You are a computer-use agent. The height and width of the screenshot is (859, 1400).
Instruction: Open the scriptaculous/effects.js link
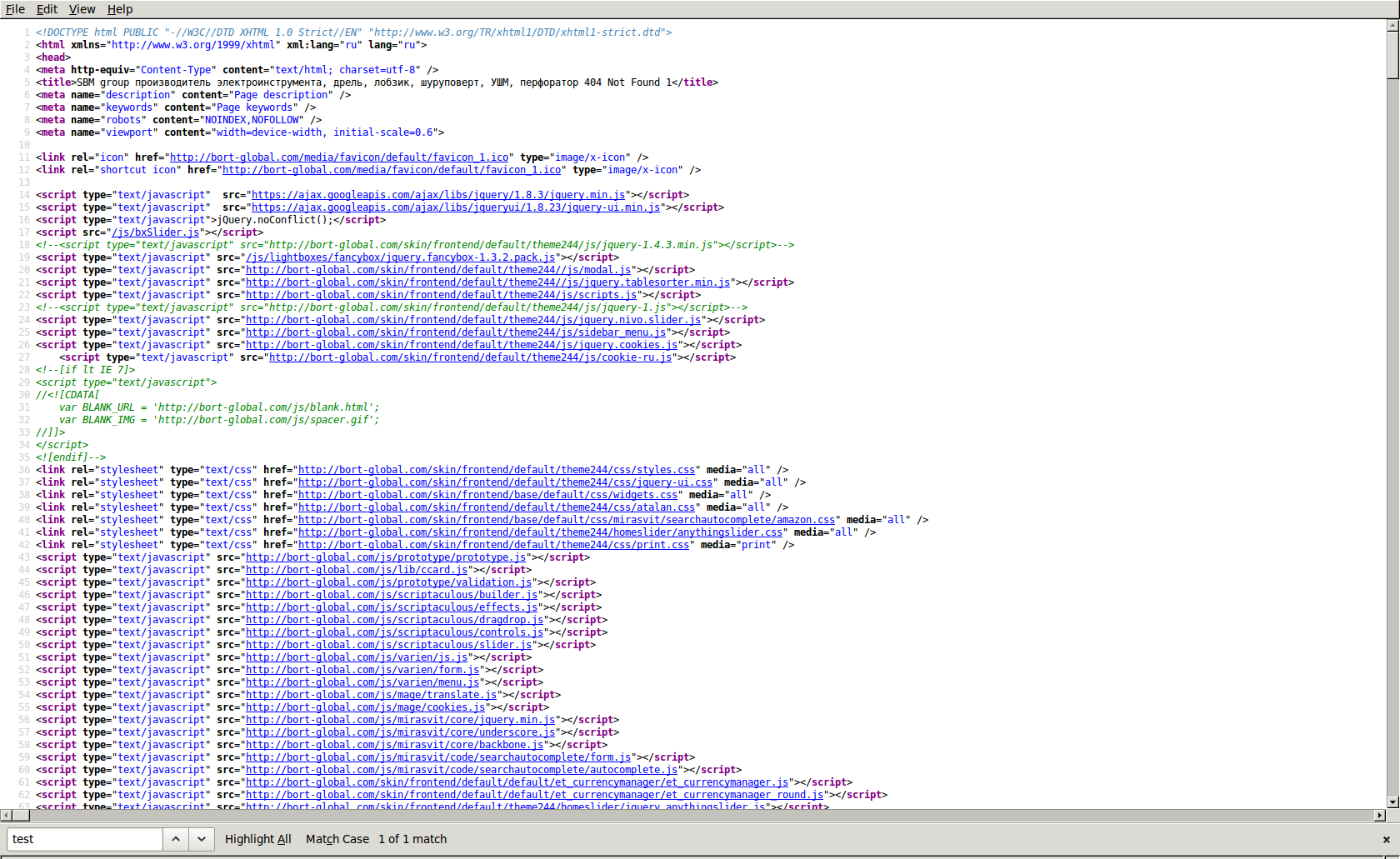pos(392,607)
